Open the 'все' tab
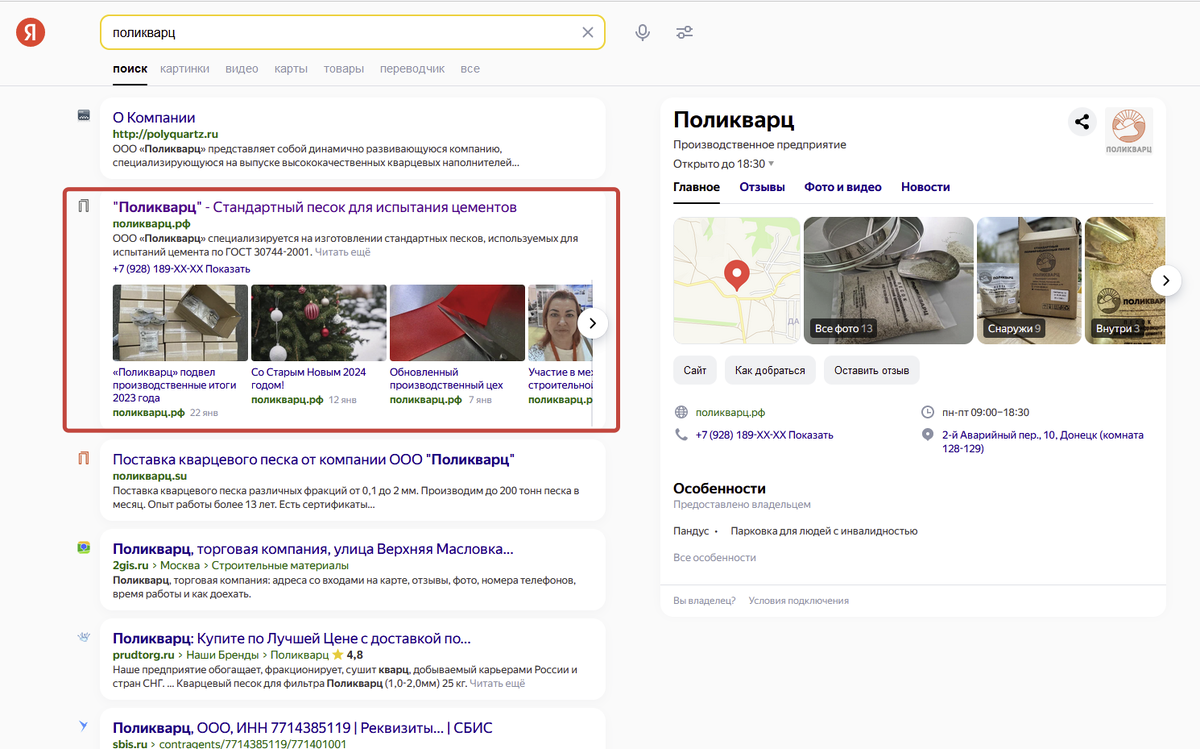This screenshot has width=1200, height=749. coord(470,69)
